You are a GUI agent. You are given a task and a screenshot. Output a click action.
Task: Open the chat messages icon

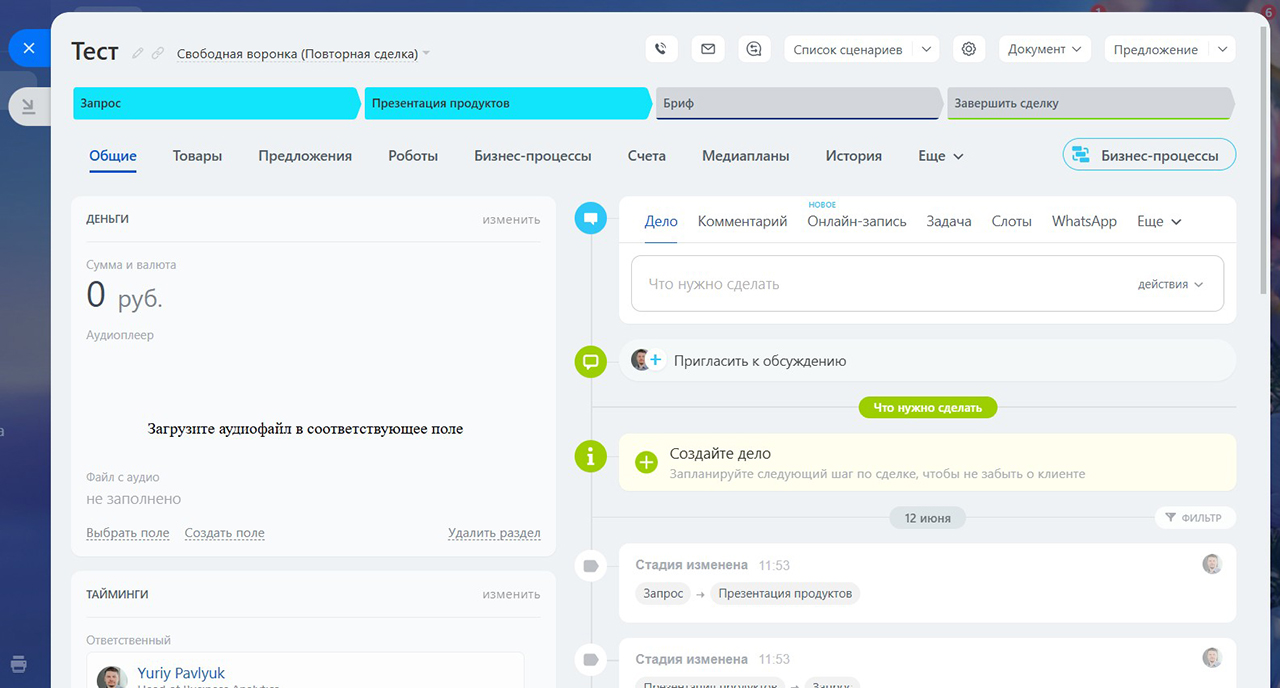[x=755, y=49]
